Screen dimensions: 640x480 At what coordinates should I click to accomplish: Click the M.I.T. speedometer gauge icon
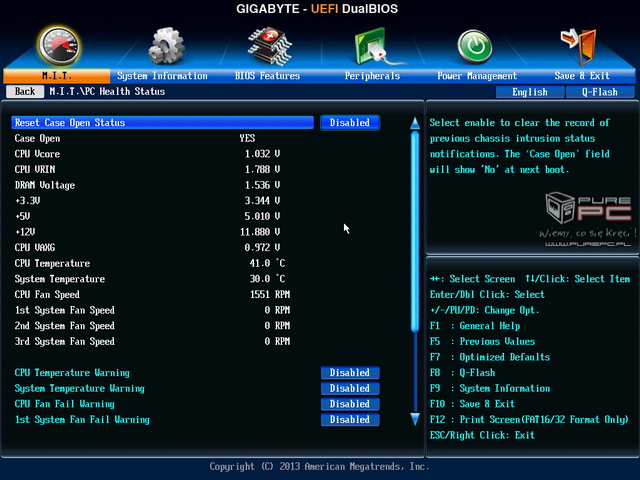coord(59,46)
